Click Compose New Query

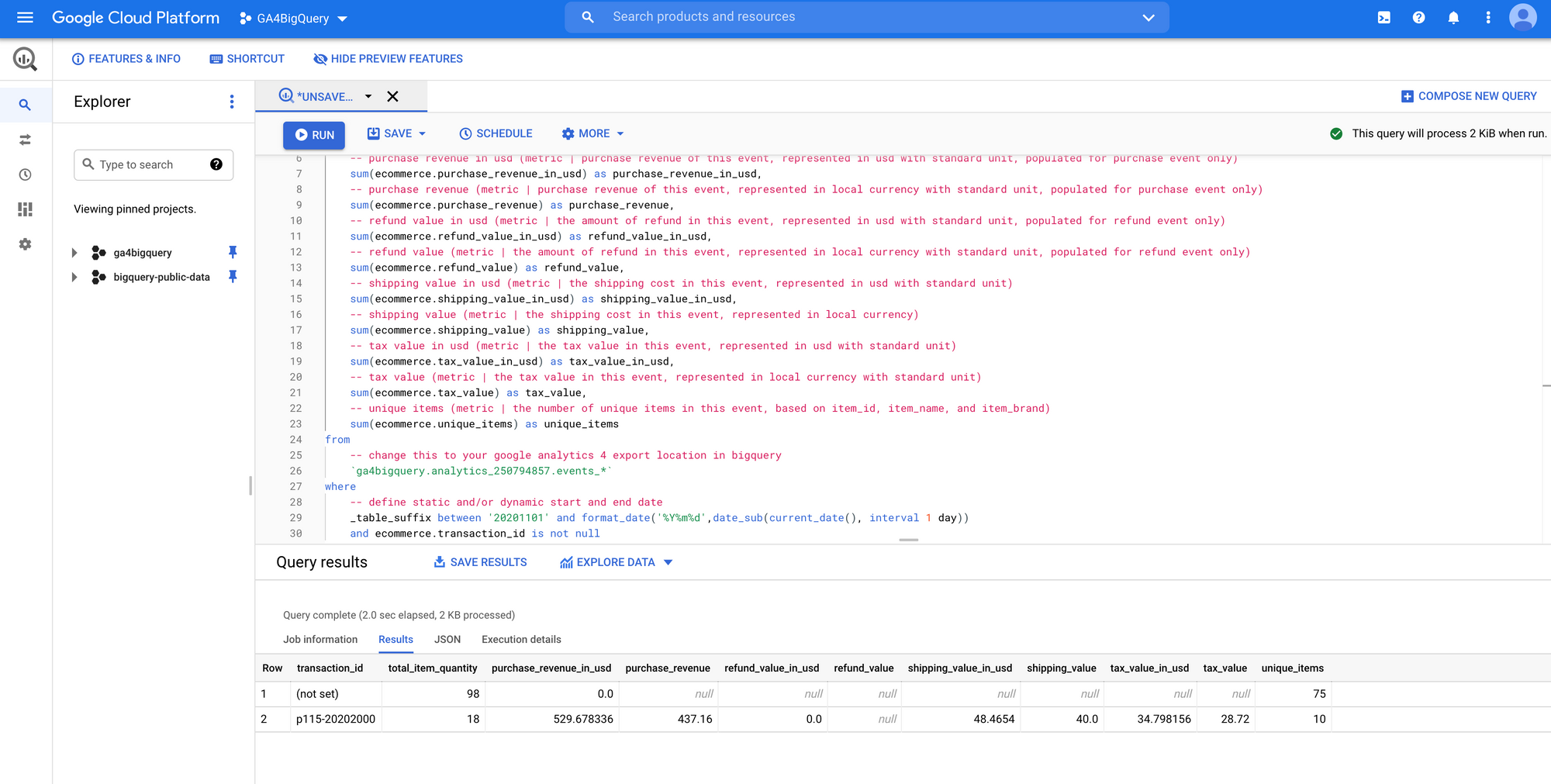1469,96
